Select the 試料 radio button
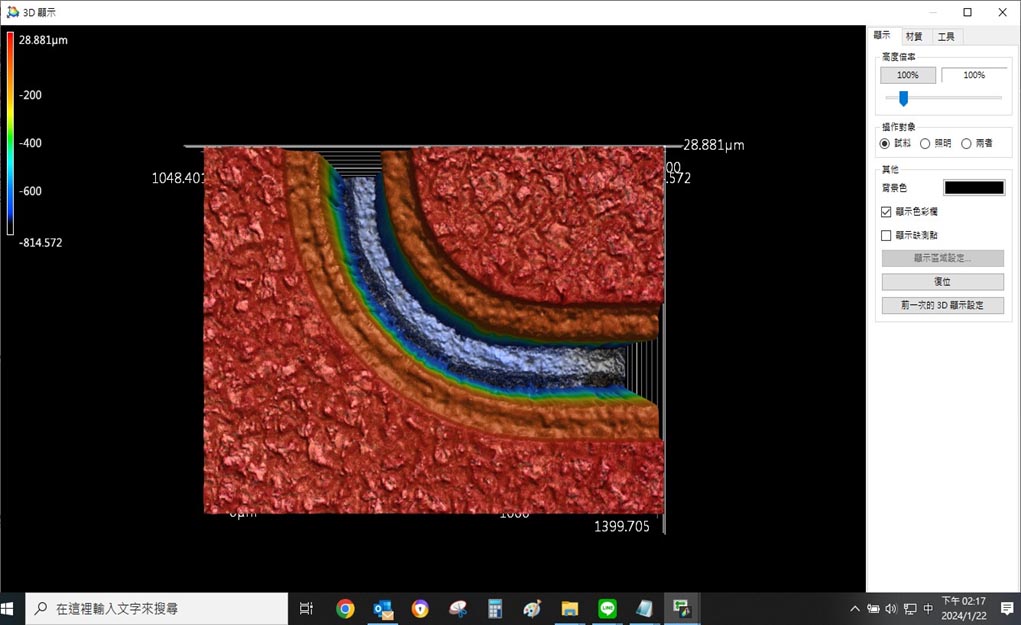1021x625 pixels. pyautogui.click(x=885, y=143)
